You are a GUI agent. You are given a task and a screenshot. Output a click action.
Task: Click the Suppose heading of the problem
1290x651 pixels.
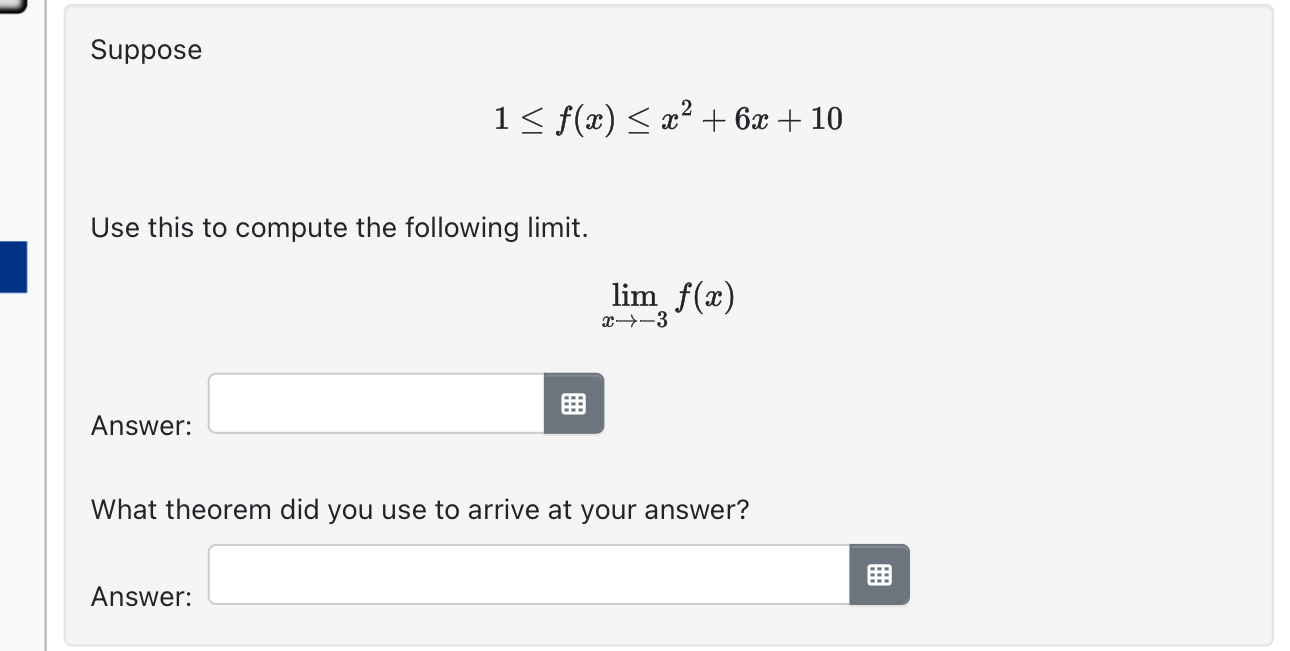(x=146, y=49)
